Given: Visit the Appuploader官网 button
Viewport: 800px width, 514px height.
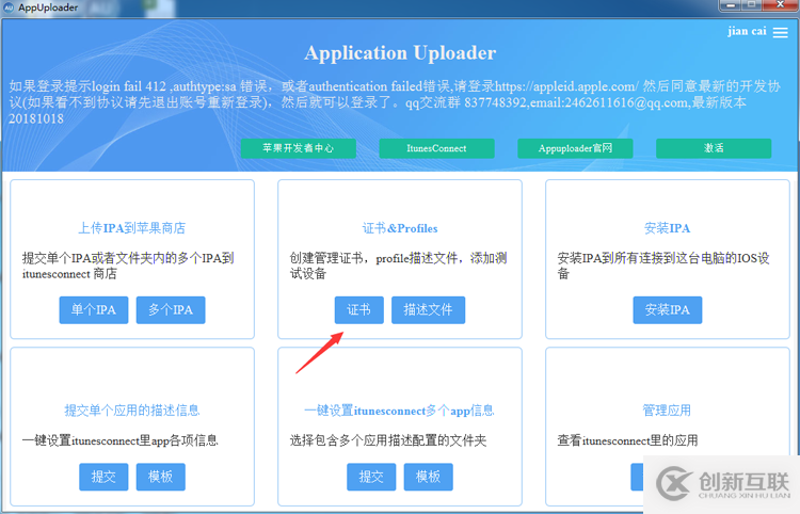Looking at the screenshot, I should pos(575,148).
